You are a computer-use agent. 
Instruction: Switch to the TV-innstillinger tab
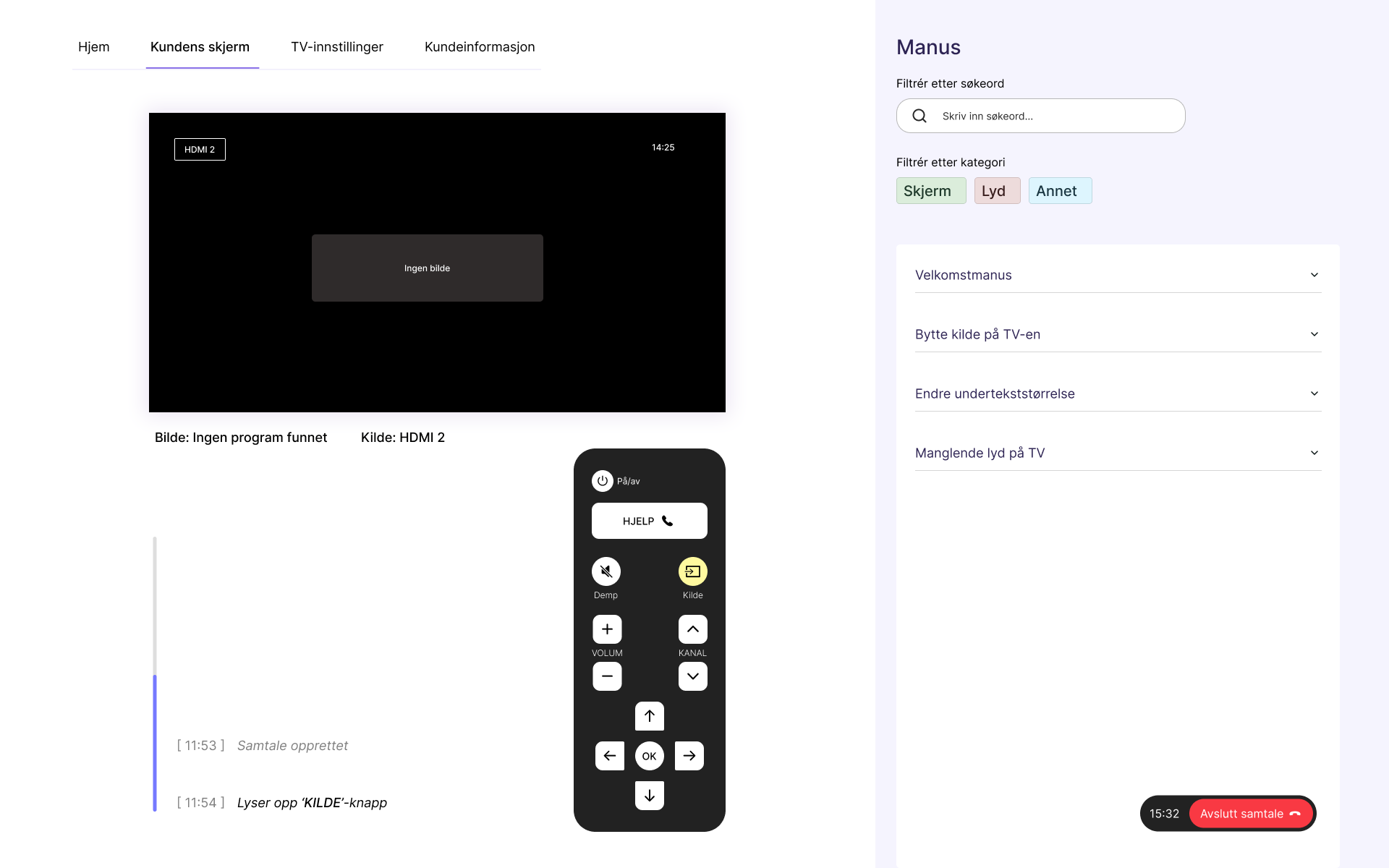(337, 47)
